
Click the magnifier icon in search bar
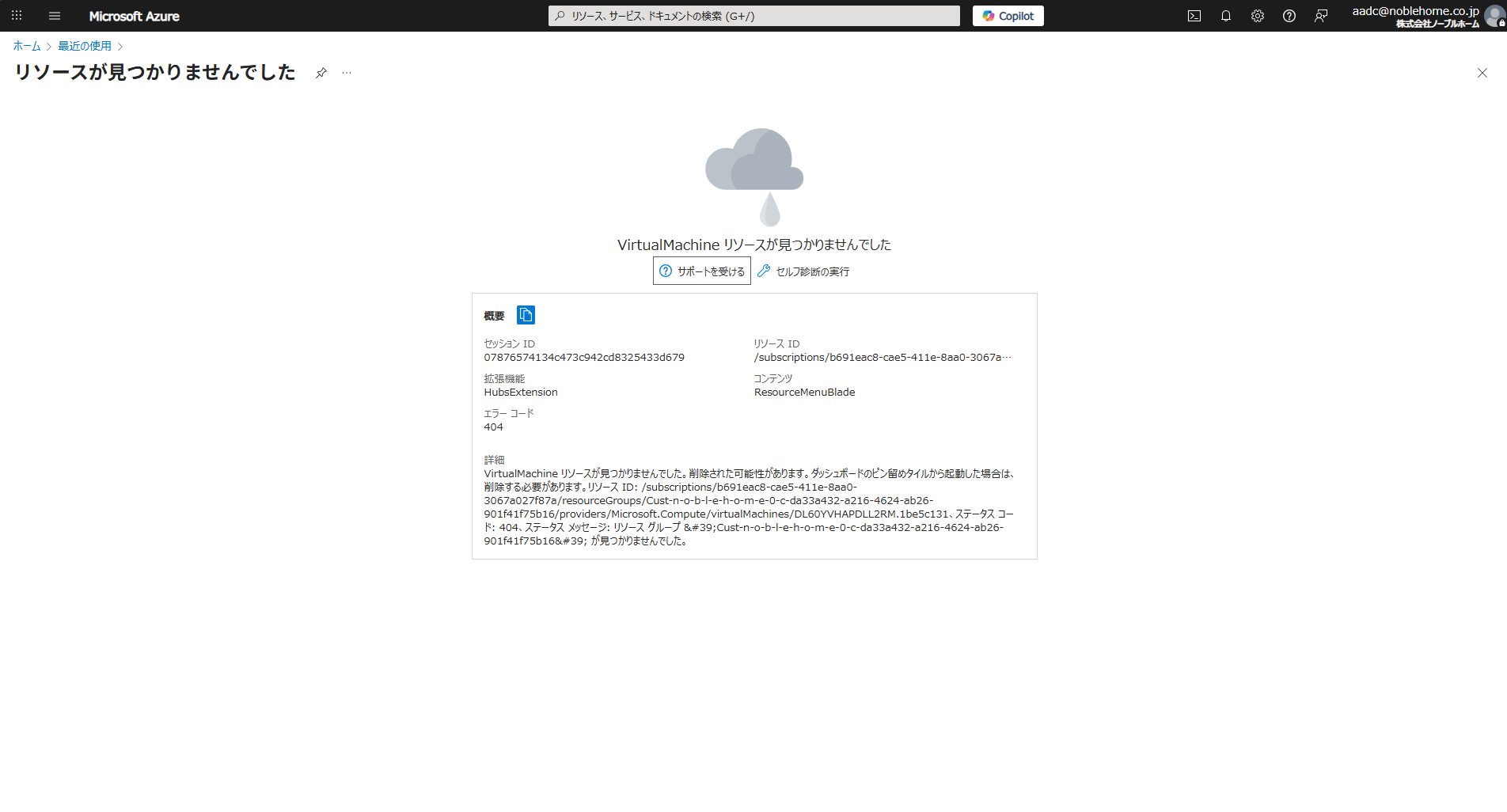pyautogui.click(x=560, y=16)
